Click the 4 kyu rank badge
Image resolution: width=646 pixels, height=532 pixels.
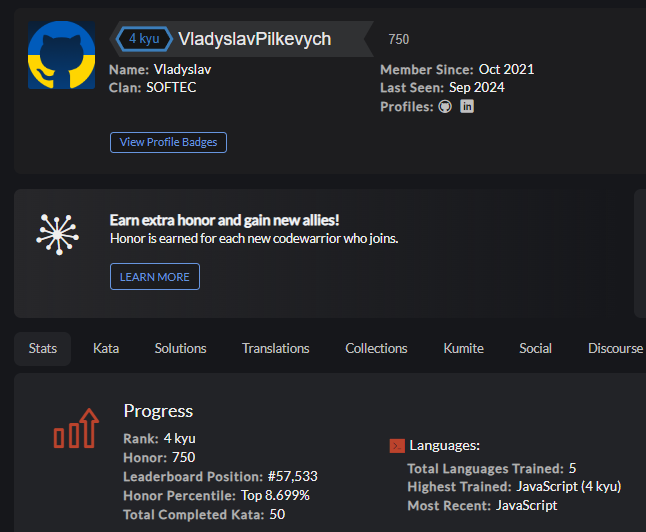tap(144, 39)
